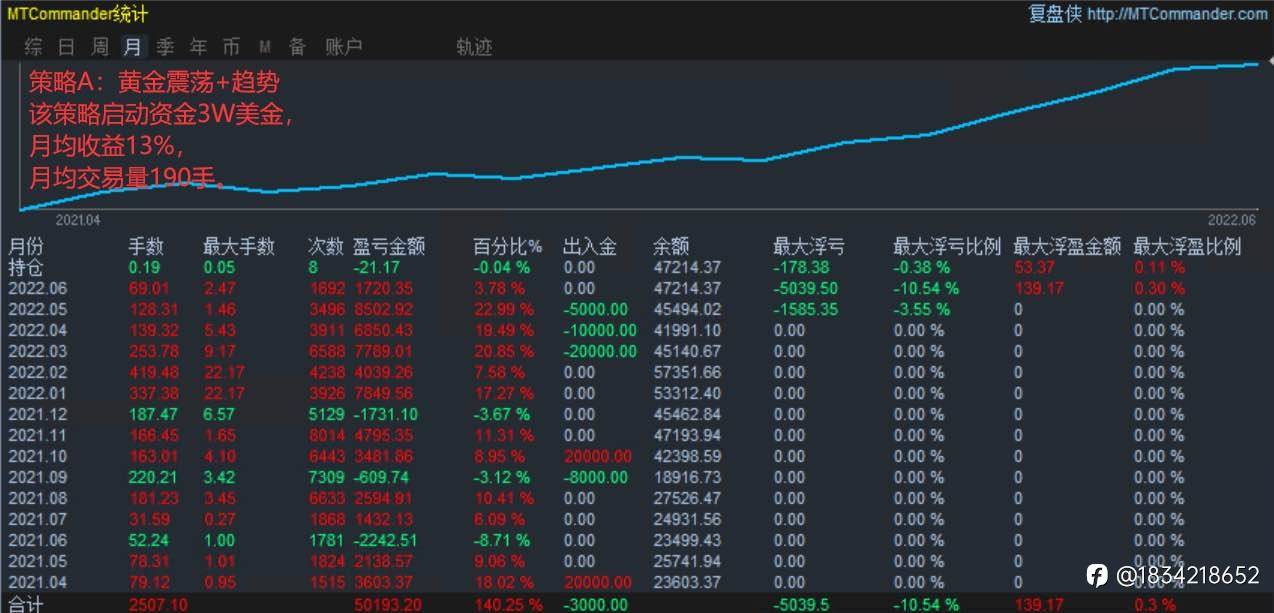Select the 2021.12 month row

637,414
